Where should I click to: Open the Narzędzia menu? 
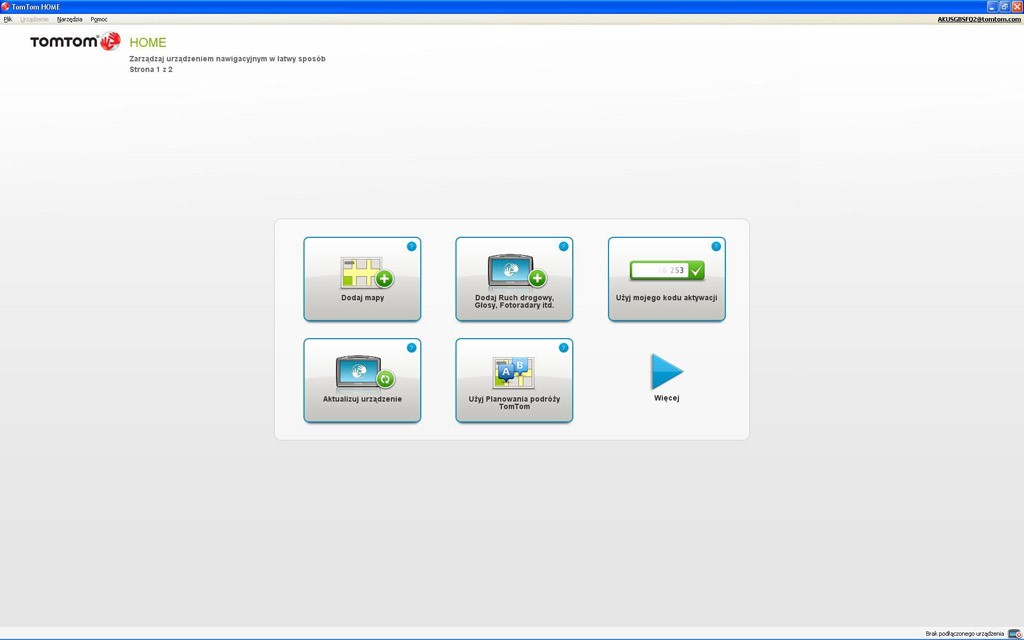(70, 19)
